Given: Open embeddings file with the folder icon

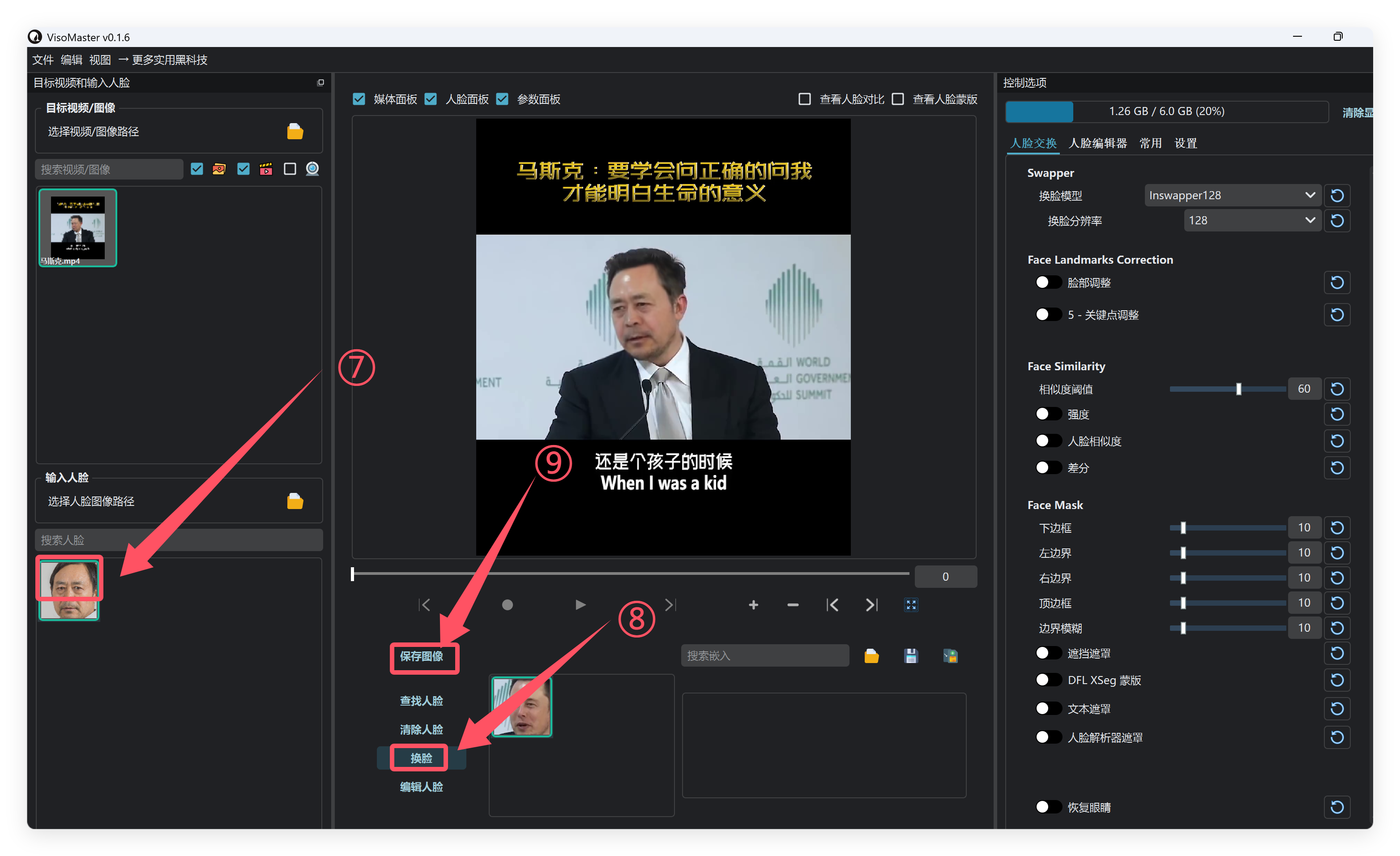Looking at the screenshot, I should (871, 656).
